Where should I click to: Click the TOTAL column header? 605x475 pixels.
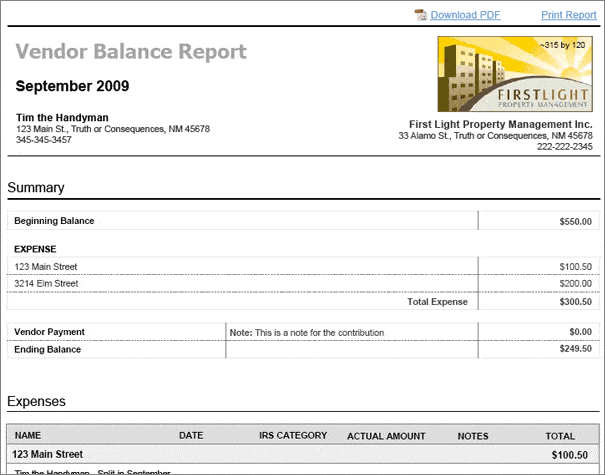560,436
